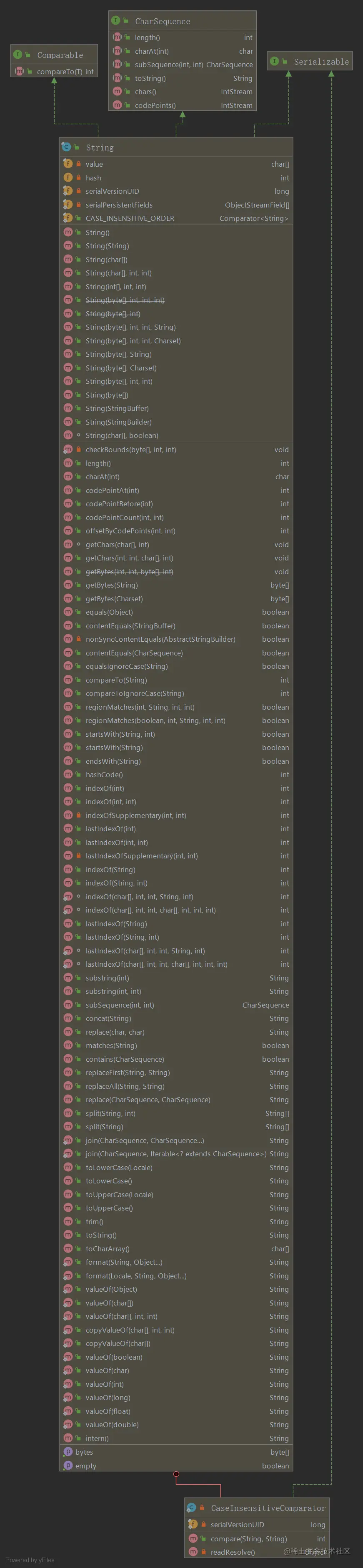Click the method icon beside readResolve()
The height and width of the screenshot is (1568, 363).
(193, 1552)
